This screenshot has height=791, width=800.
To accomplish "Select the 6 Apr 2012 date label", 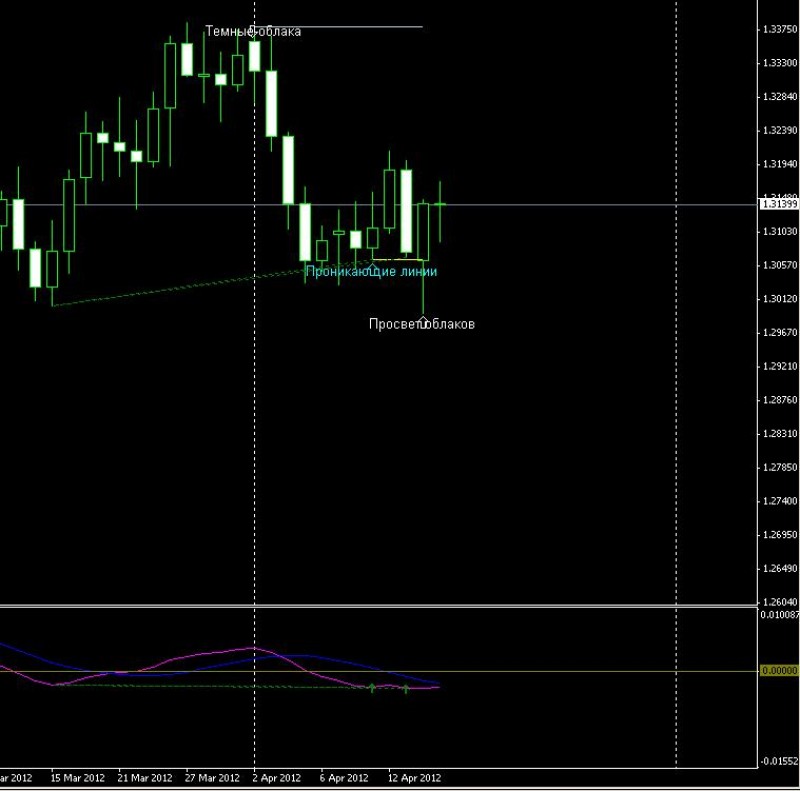I will click(344, 777).
